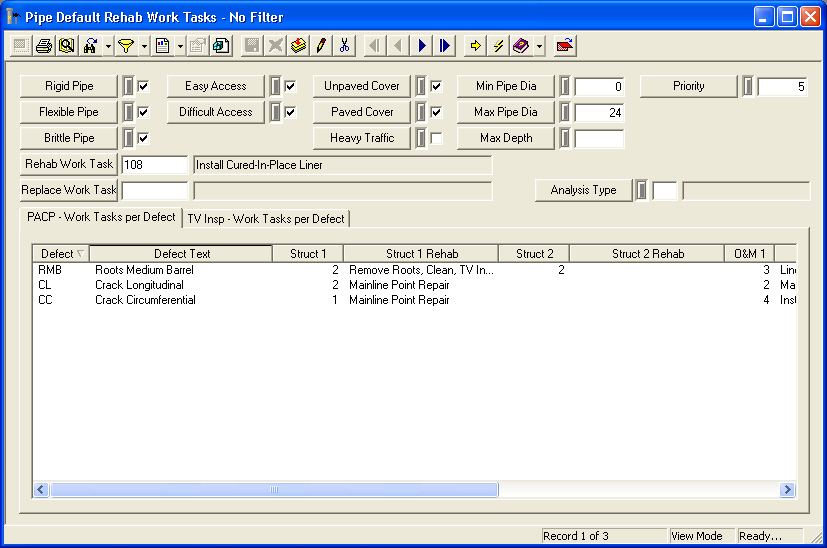Click the report document icon

pos(162,46)
